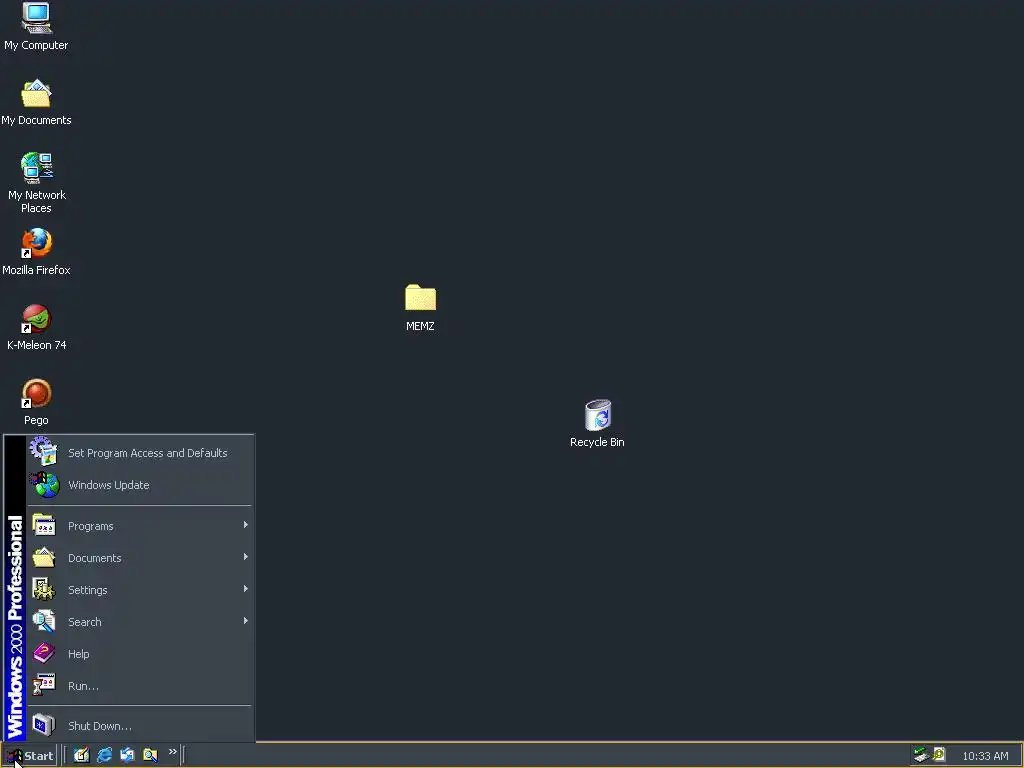The image size is (1024, 768).
Task: Select the K-Meleon 74 shortcut
Action: [x=36, y=327]
